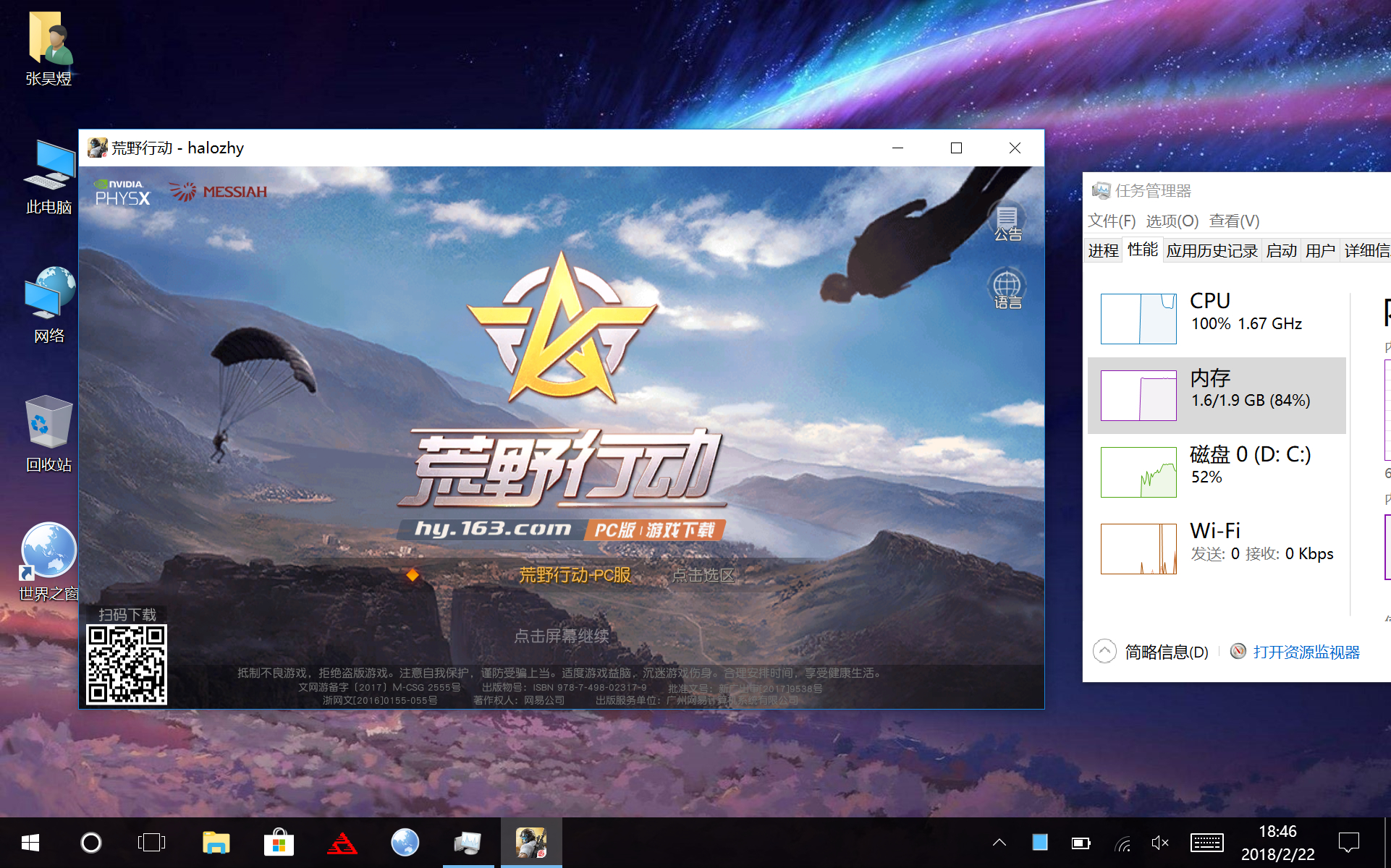This screenshot has width=1391, height=868.
Task: Show hidden tray icons chevron
Action: click(x=999, y=843)
